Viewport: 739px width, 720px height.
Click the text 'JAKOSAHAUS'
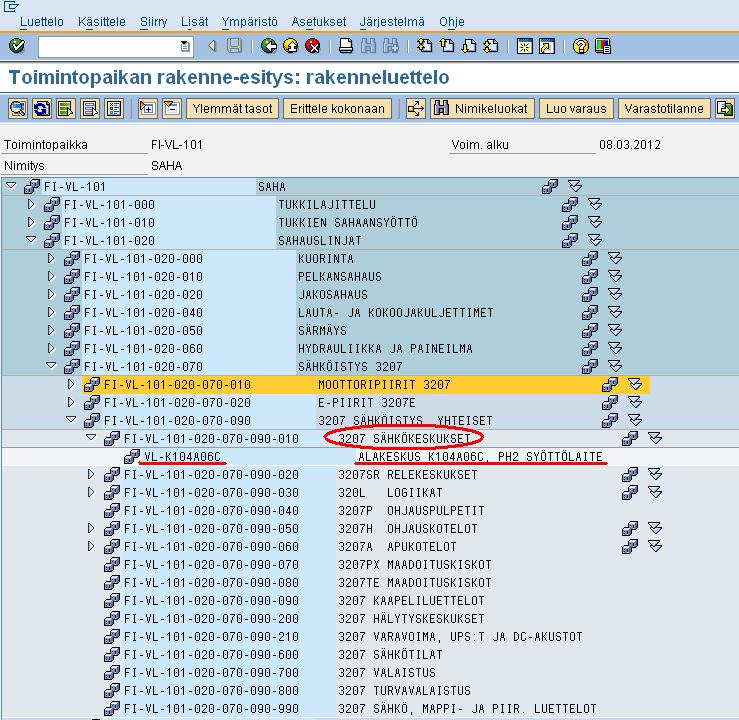coord(333,295)
